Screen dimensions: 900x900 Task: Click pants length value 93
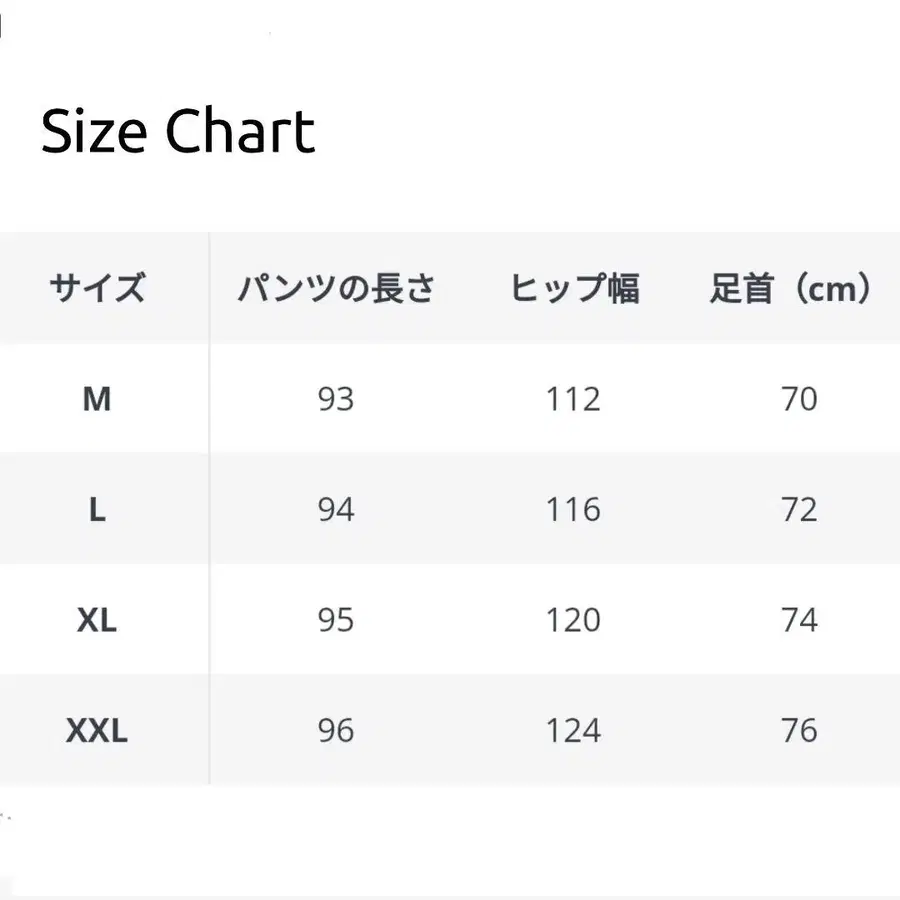pyautogui.click(x=336, y=399)
